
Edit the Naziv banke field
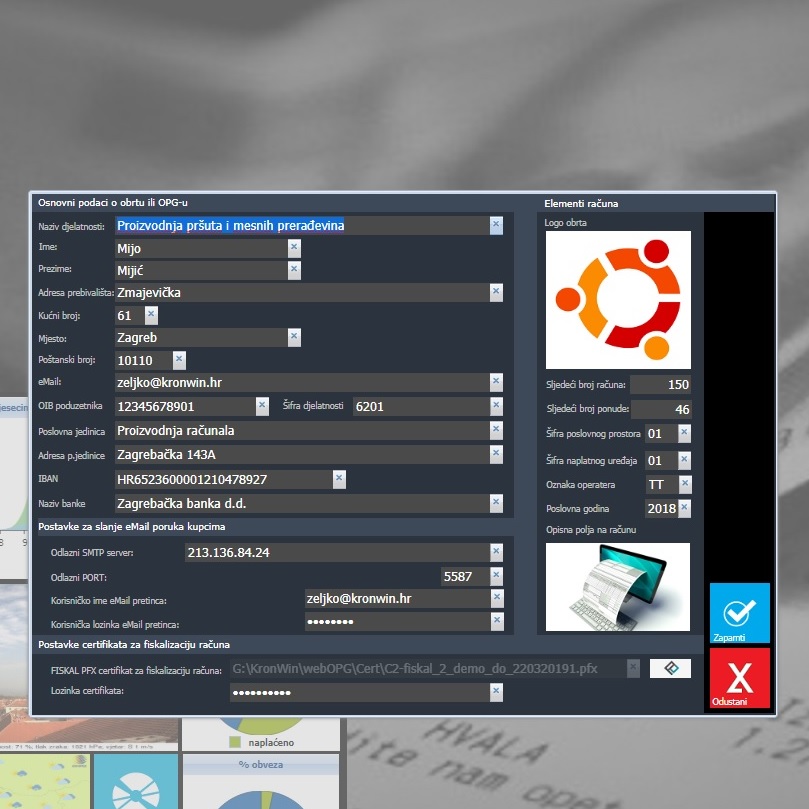pyautogui.click(x=302, y=503)
